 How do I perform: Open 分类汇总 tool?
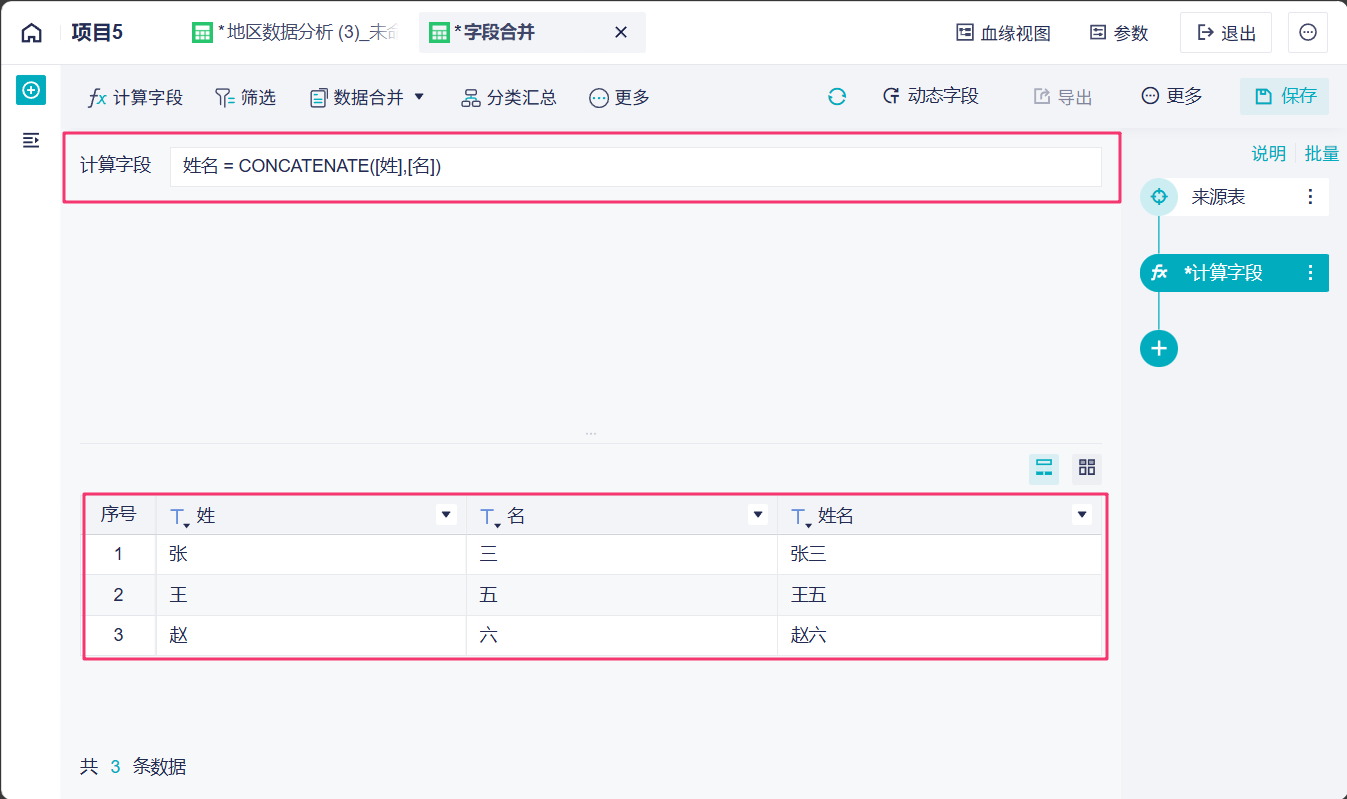click(x=509, y=97)
